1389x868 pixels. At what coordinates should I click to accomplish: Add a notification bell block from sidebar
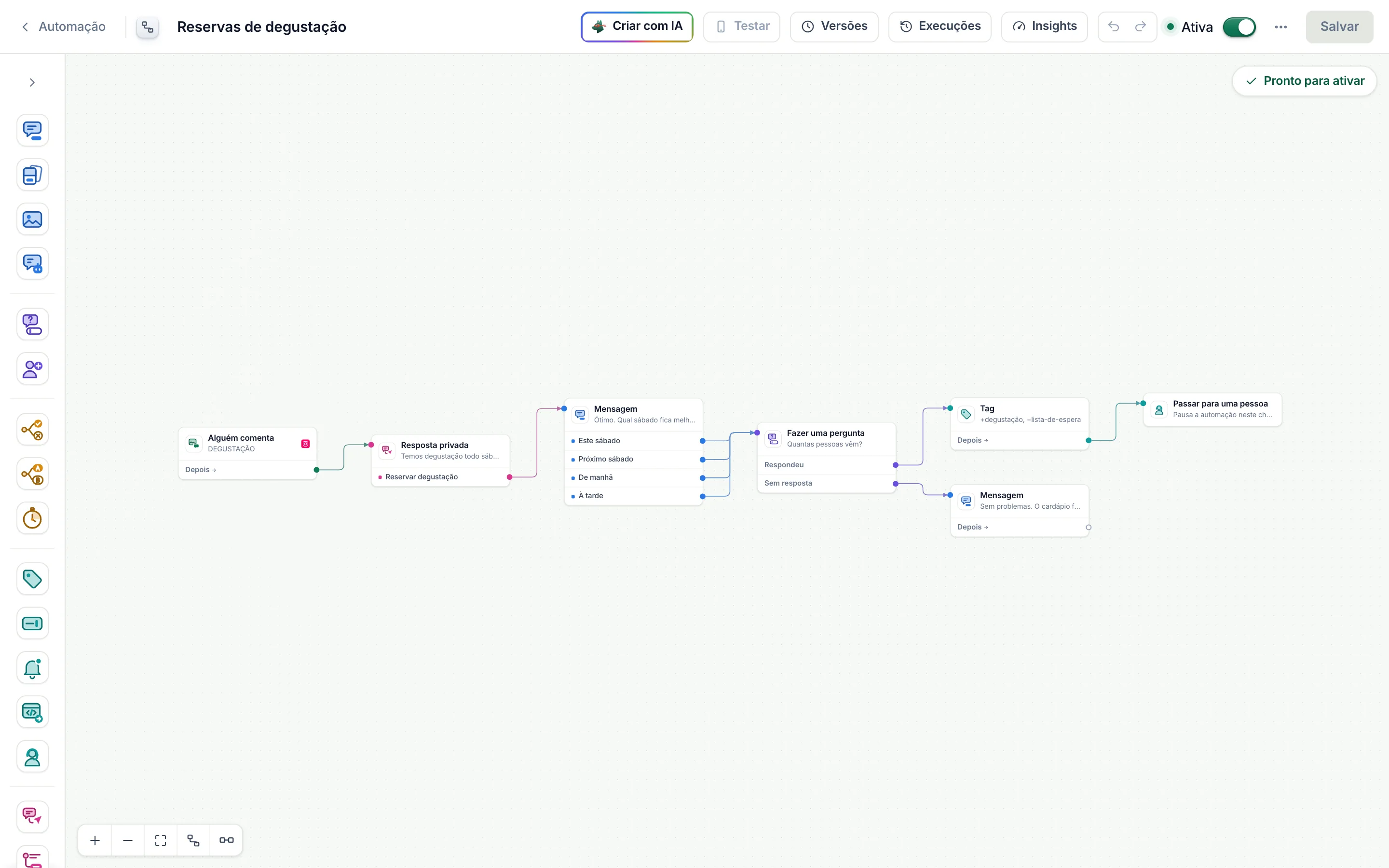(33, 668)
